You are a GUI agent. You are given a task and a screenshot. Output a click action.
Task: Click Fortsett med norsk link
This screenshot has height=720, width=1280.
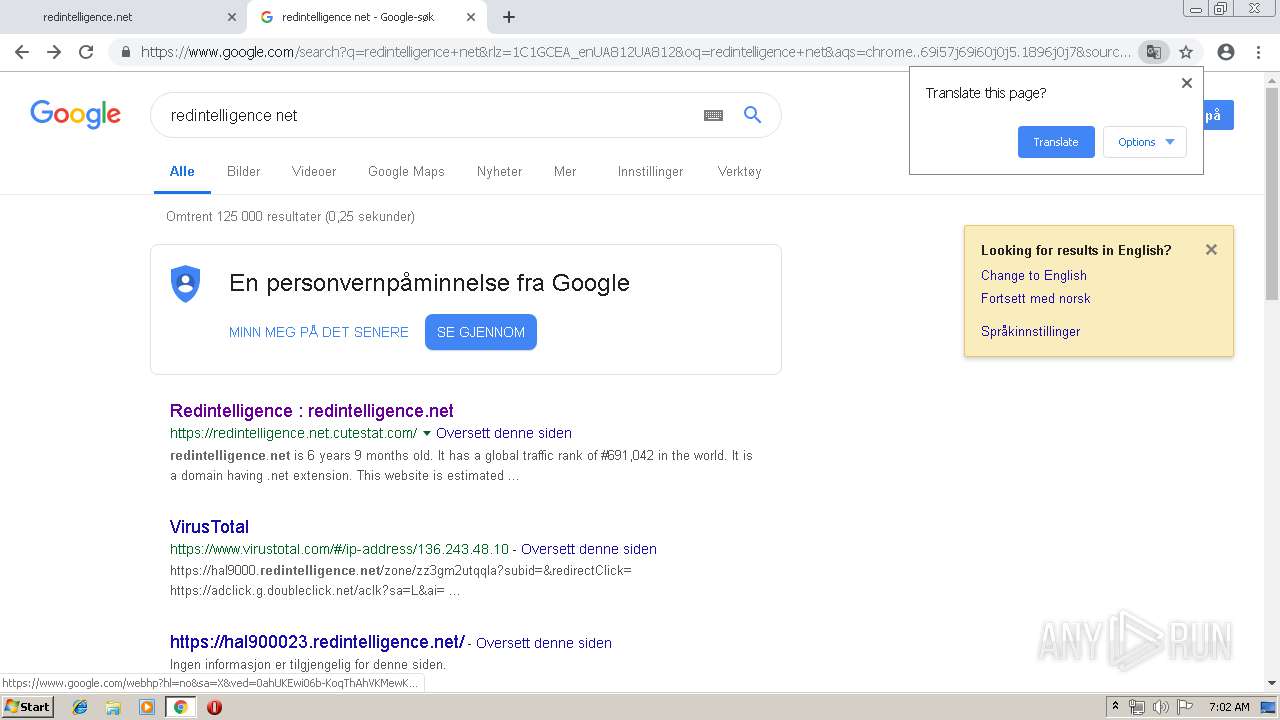[1036, 298]
